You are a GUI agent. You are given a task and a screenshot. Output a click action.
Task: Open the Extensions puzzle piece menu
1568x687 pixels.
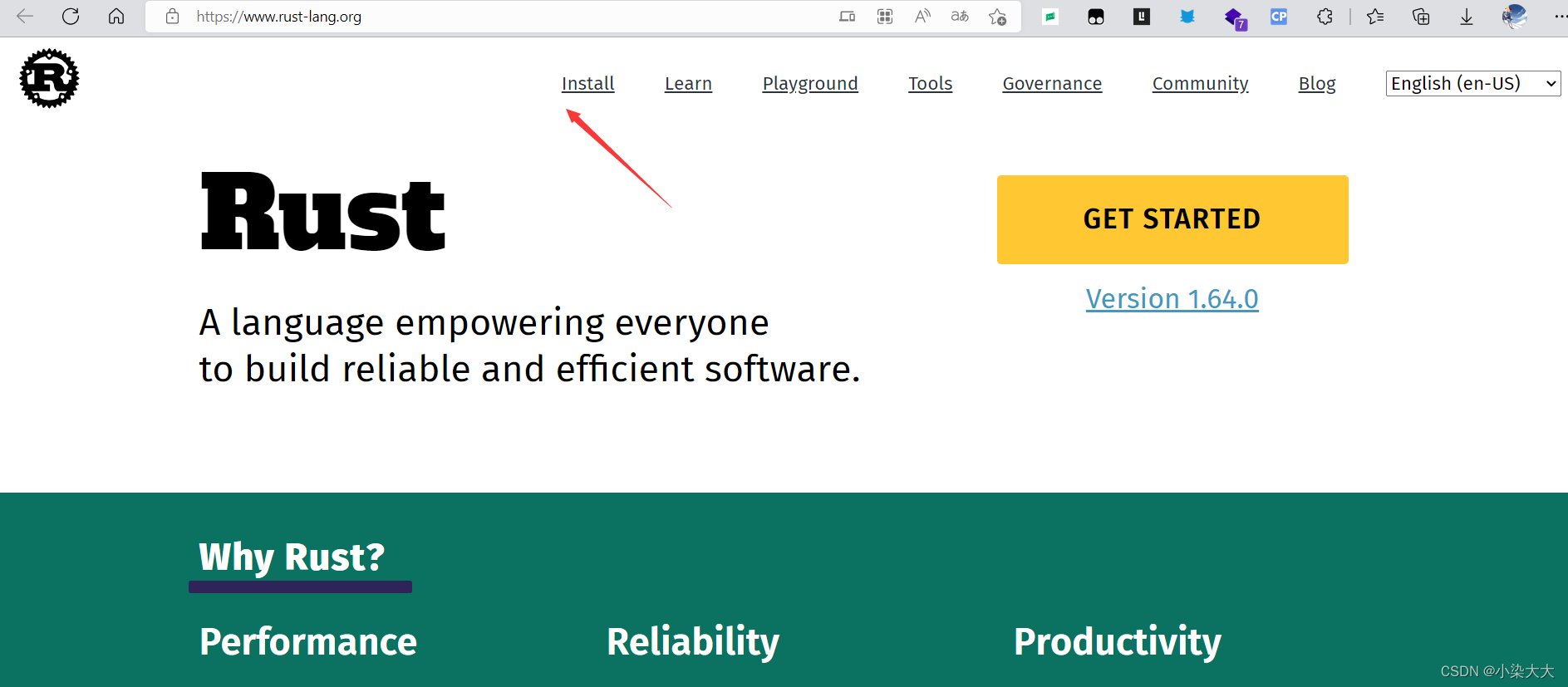pyautogui.click(x=1325, y=17)
